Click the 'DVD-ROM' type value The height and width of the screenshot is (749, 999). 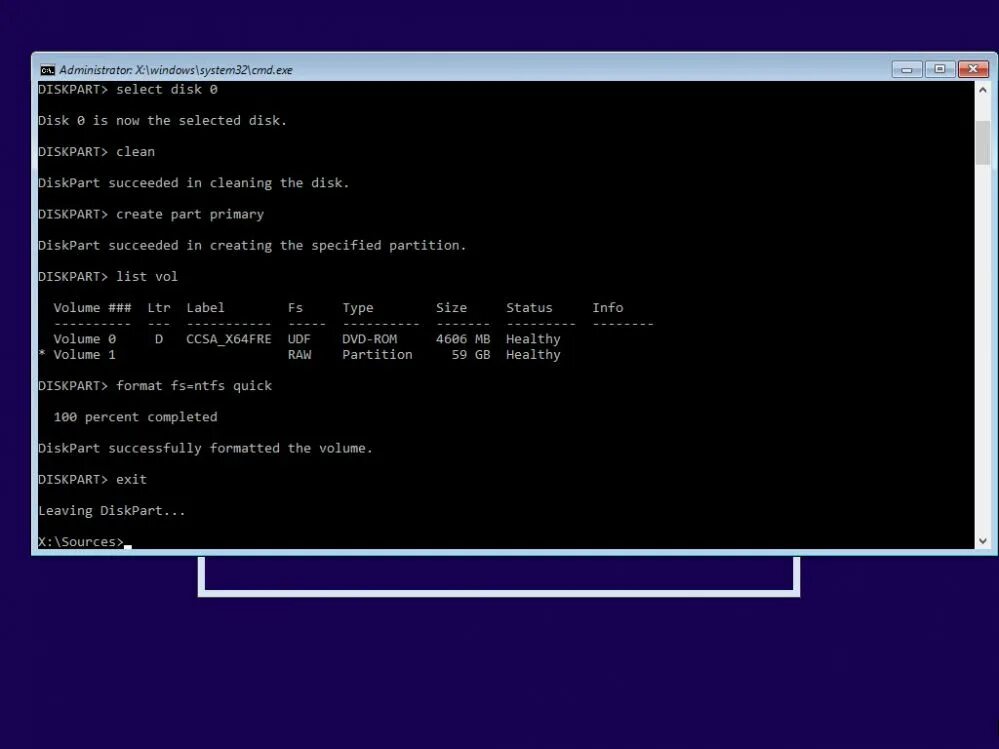coord(369,339)
